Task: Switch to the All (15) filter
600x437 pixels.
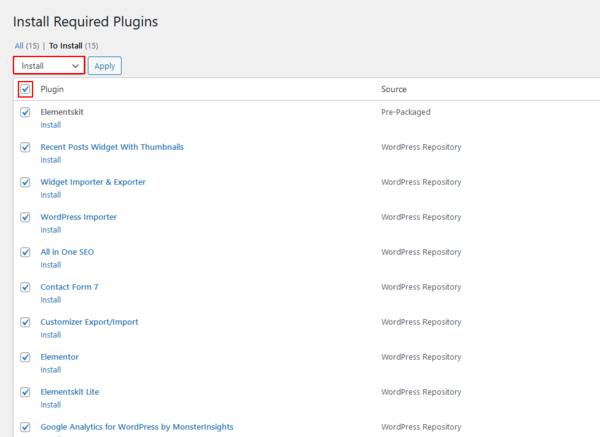Action: [25, 45]
